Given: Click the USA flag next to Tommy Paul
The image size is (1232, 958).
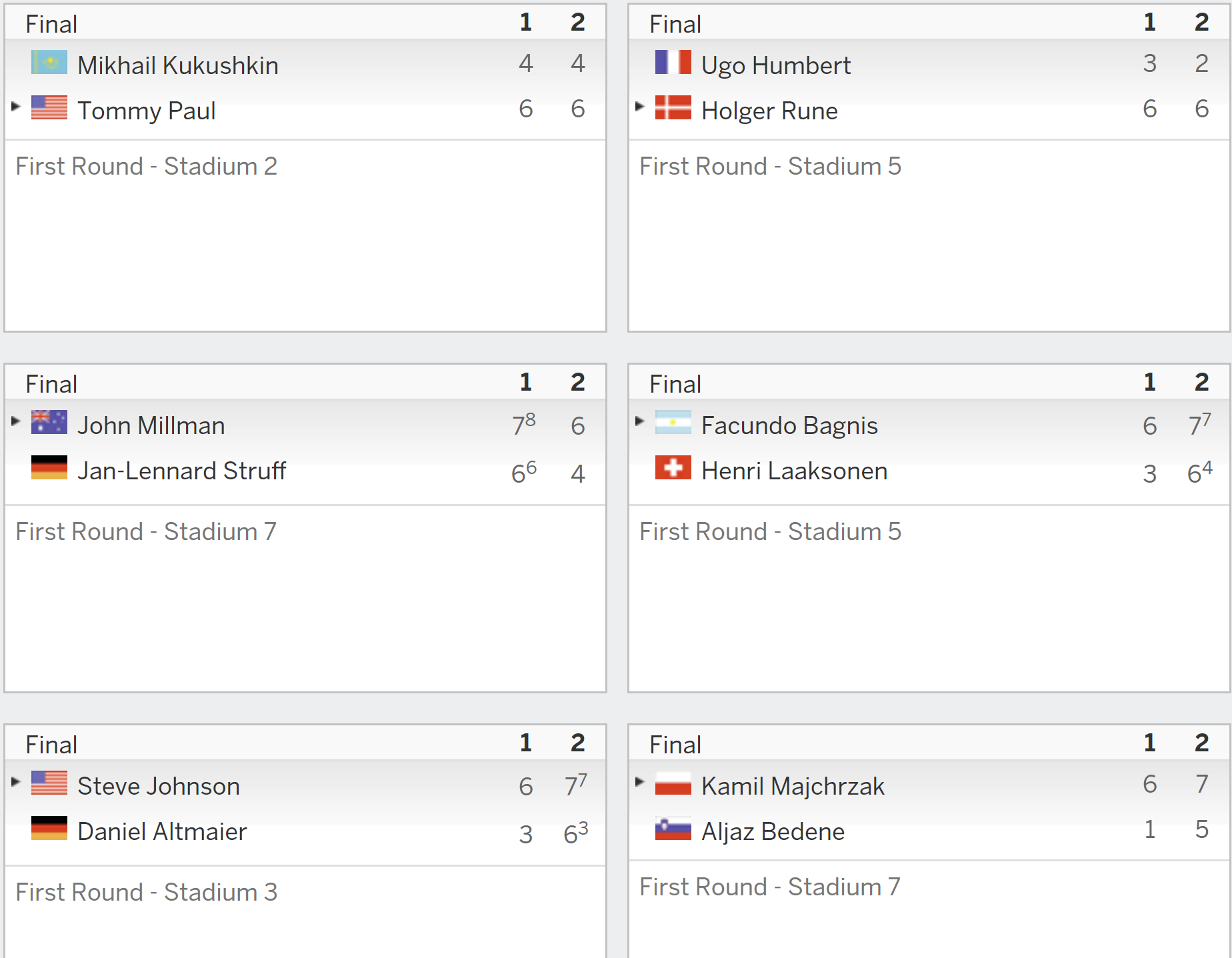Looking at the screenshot, I should pyautogui.click(x=49, y=108).
